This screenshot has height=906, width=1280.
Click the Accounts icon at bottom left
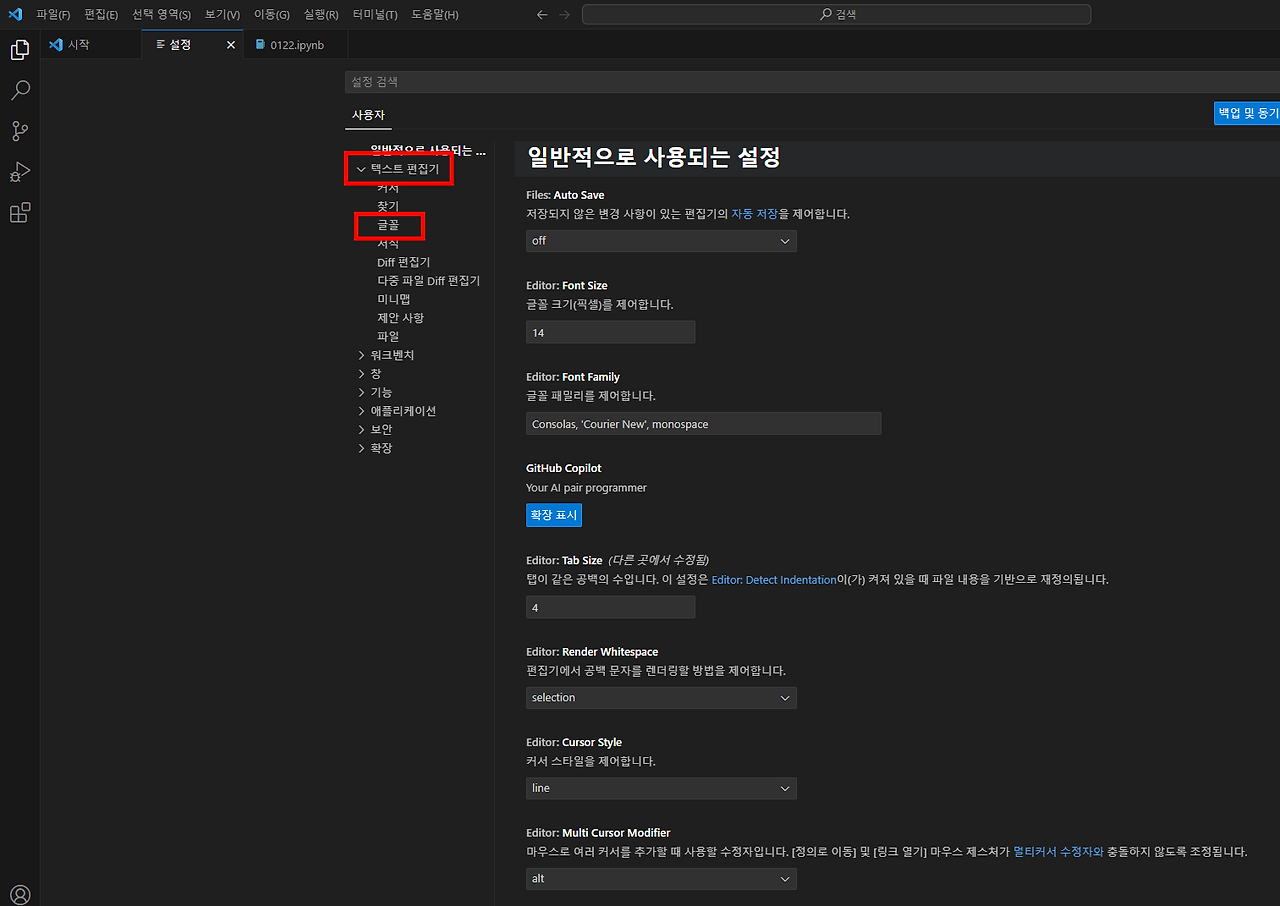pos(20,894)
